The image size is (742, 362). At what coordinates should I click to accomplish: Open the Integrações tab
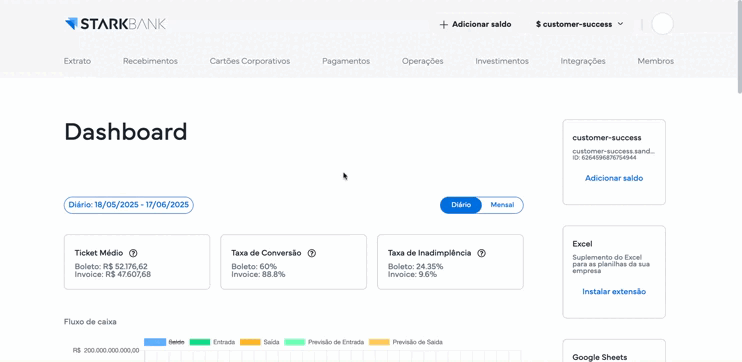point(583,61)
